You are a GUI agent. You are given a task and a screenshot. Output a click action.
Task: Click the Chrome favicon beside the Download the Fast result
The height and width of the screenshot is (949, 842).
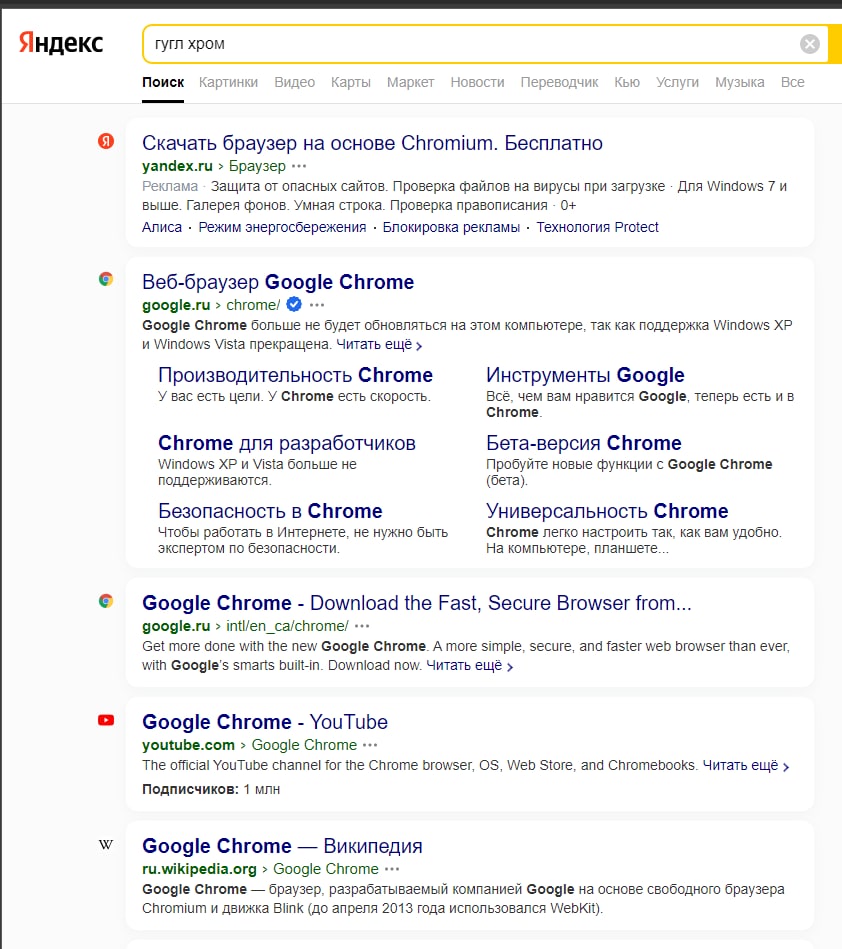pyautogui.click(x=106, y=601)
